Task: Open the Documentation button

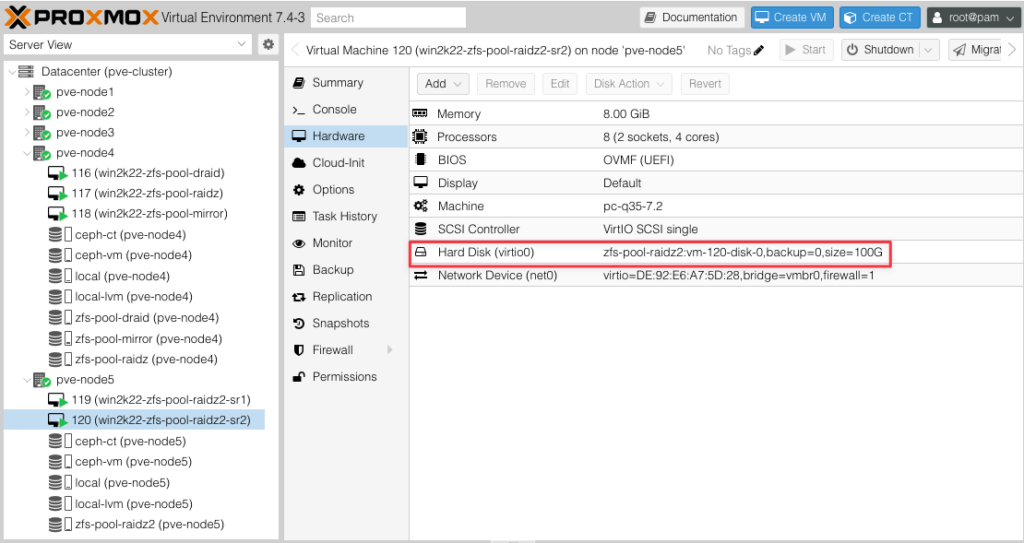Action: click(691, 18)
